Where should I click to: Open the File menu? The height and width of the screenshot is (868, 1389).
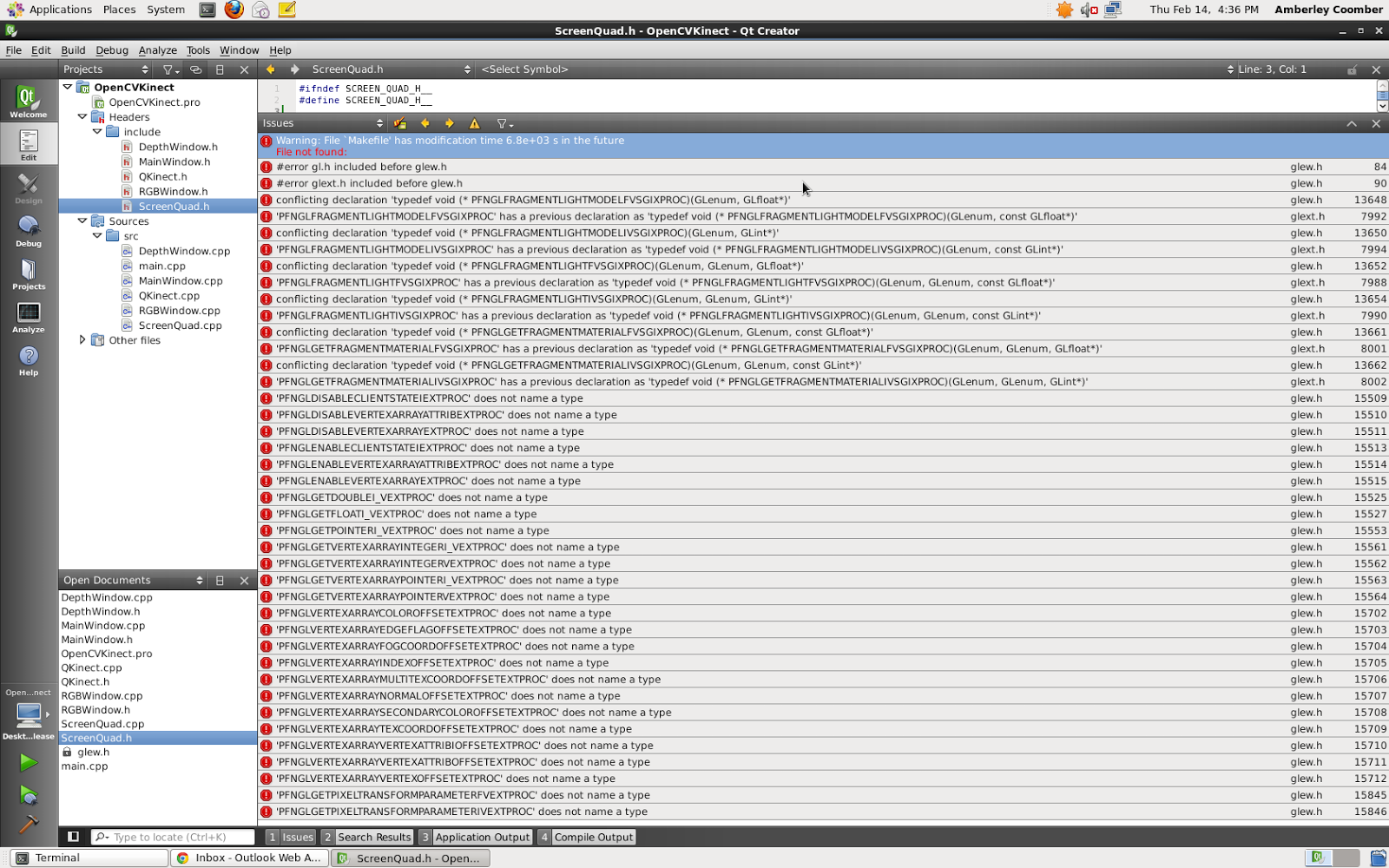[14, 50]
